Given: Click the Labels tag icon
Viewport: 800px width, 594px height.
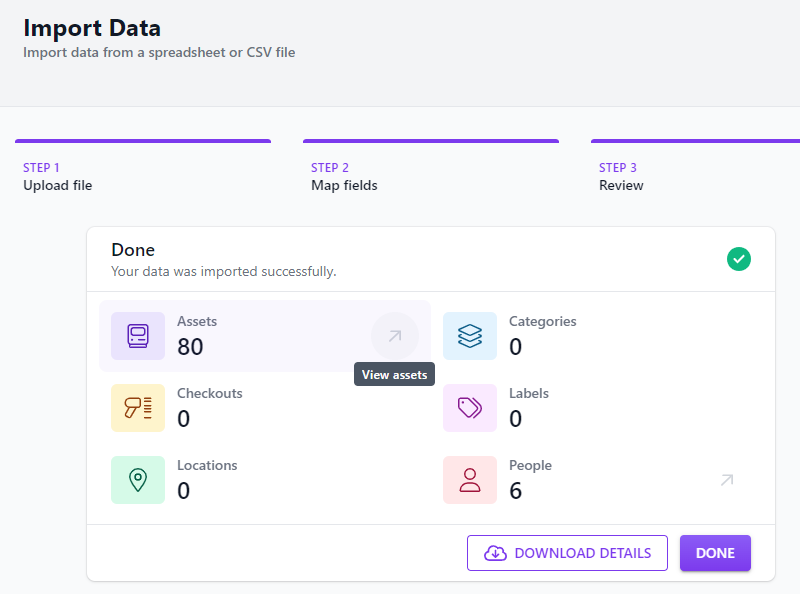Looking at the screenshot, I should pos(470,408).
